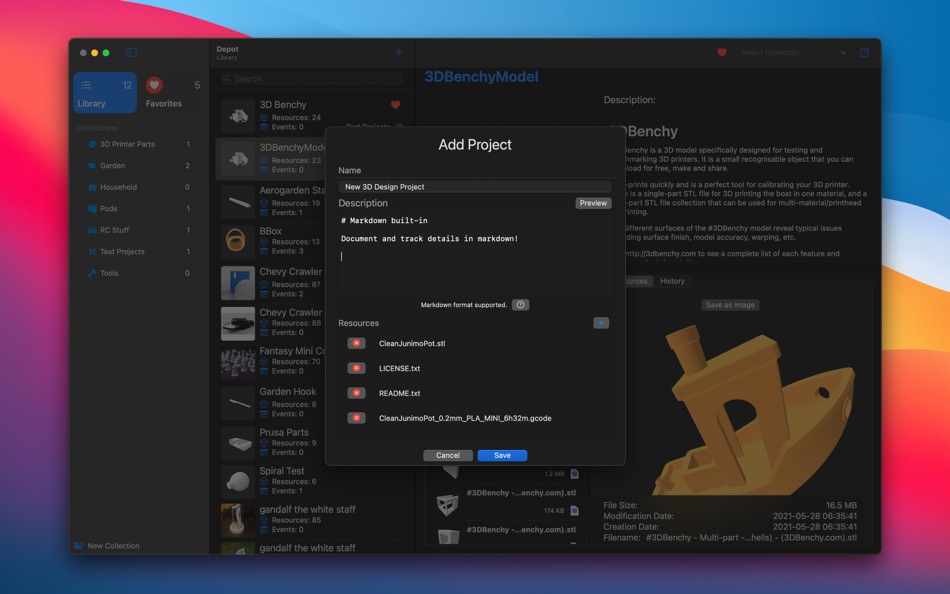Click the edit project icon in toolbar
950x594 pixels.
click(x=865, y=53)
